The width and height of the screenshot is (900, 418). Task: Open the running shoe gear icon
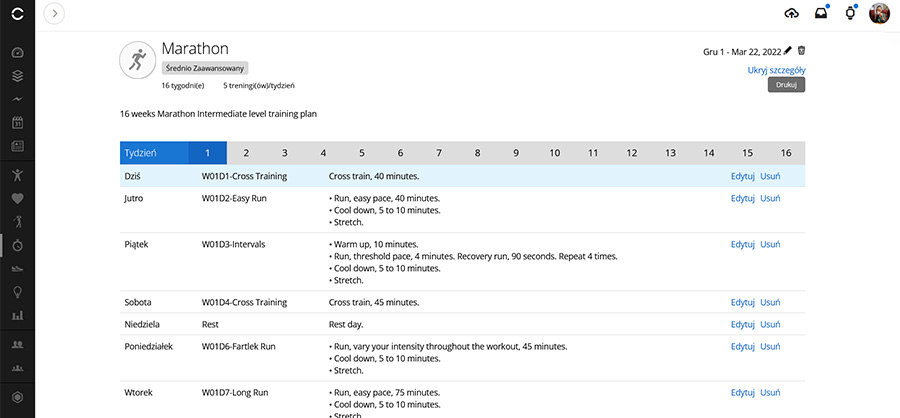17,268
